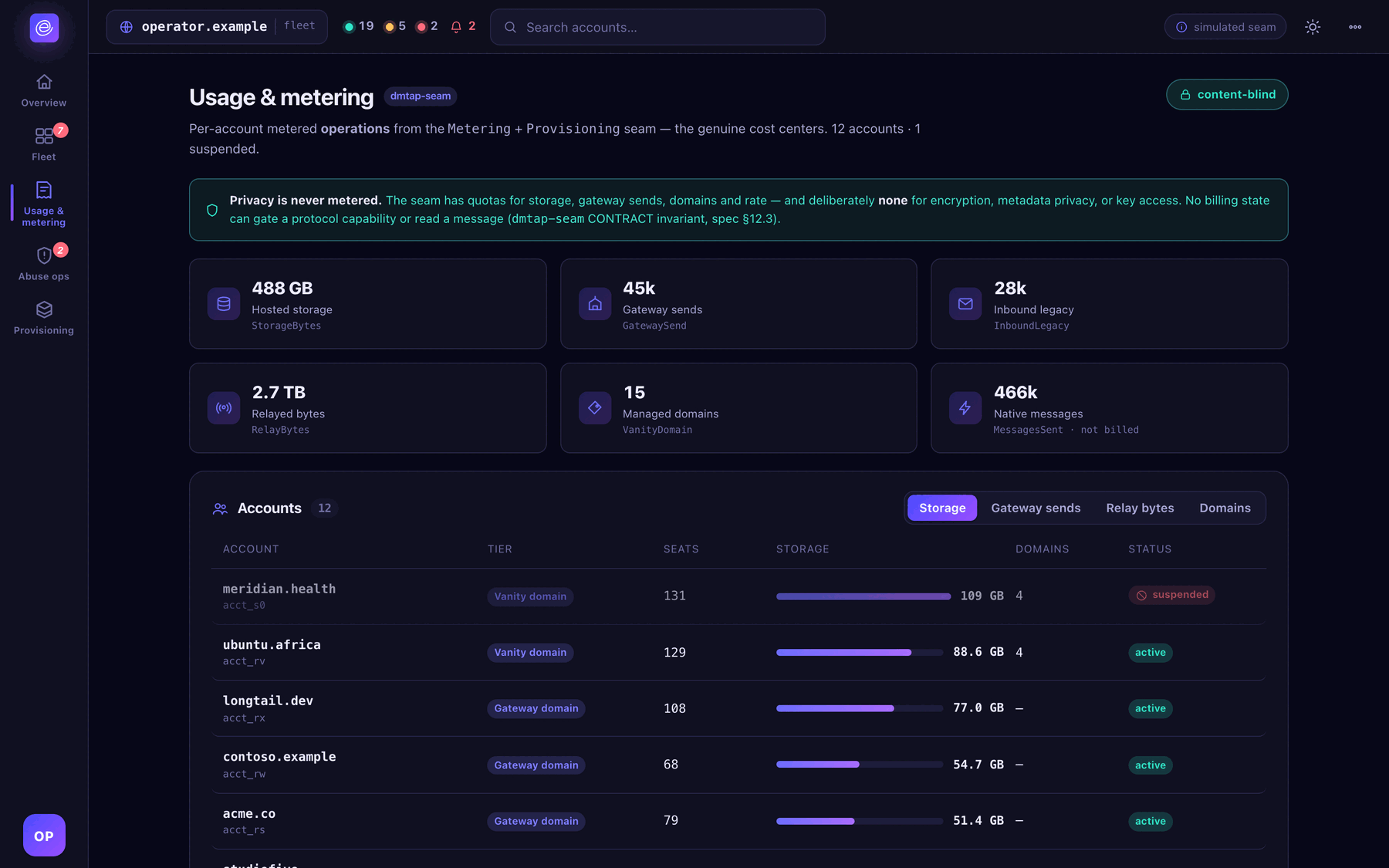
Task: Click the Inbound legacy envelope icon
Action: 965,303
